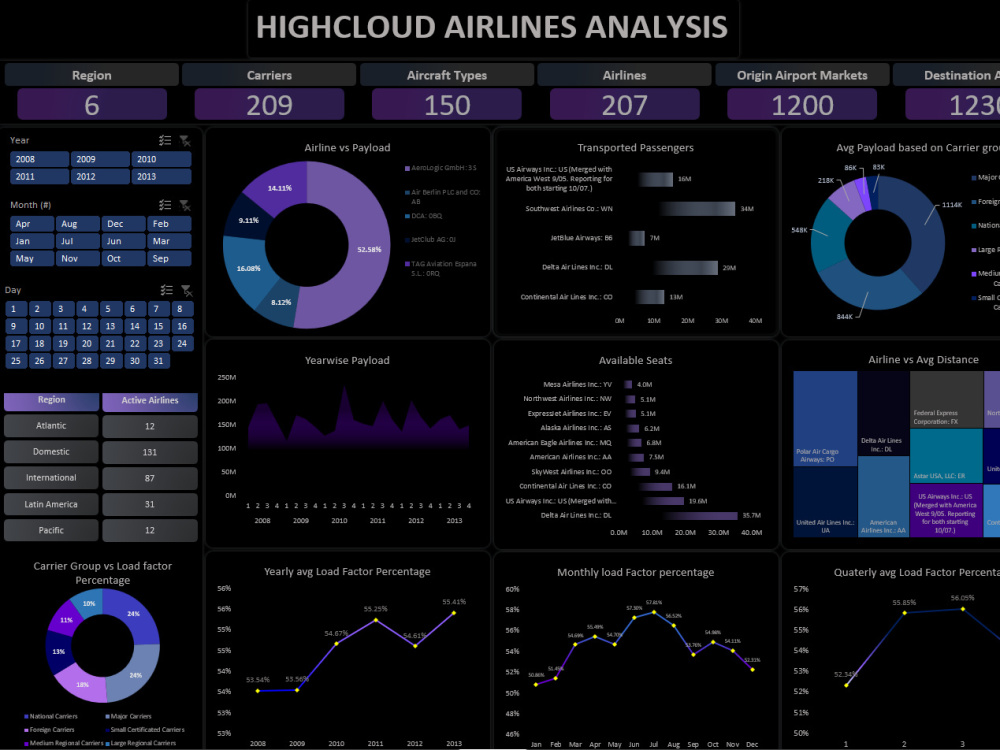
Task: Clear the Month slicer filter
Action: (x=185, y=207)
